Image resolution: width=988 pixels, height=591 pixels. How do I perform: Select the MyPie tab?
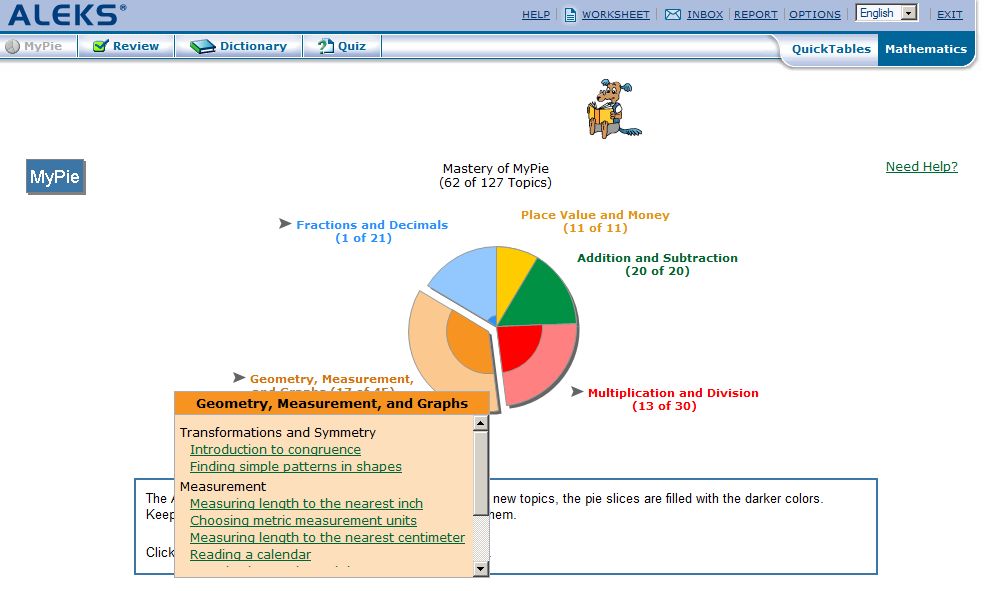38,46
